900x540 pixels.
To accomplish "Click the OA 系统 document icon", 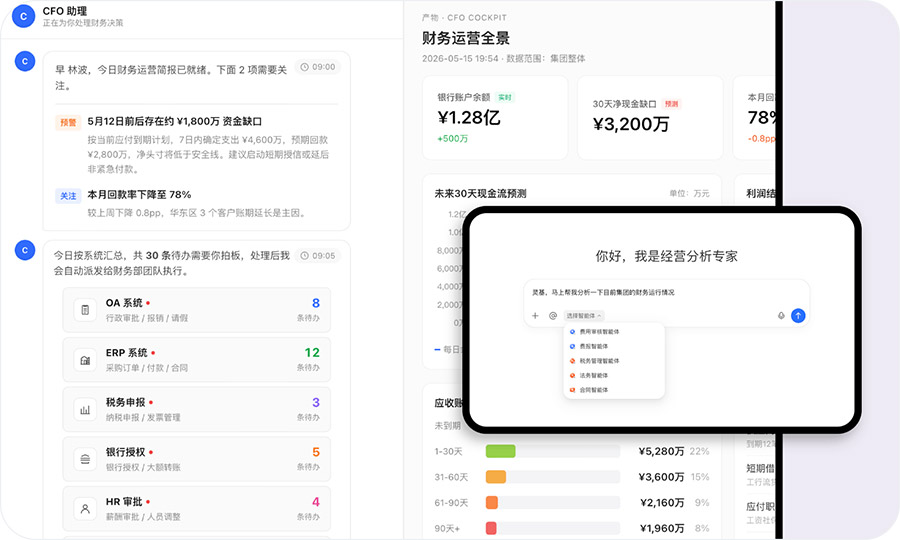I will (85, 310).
